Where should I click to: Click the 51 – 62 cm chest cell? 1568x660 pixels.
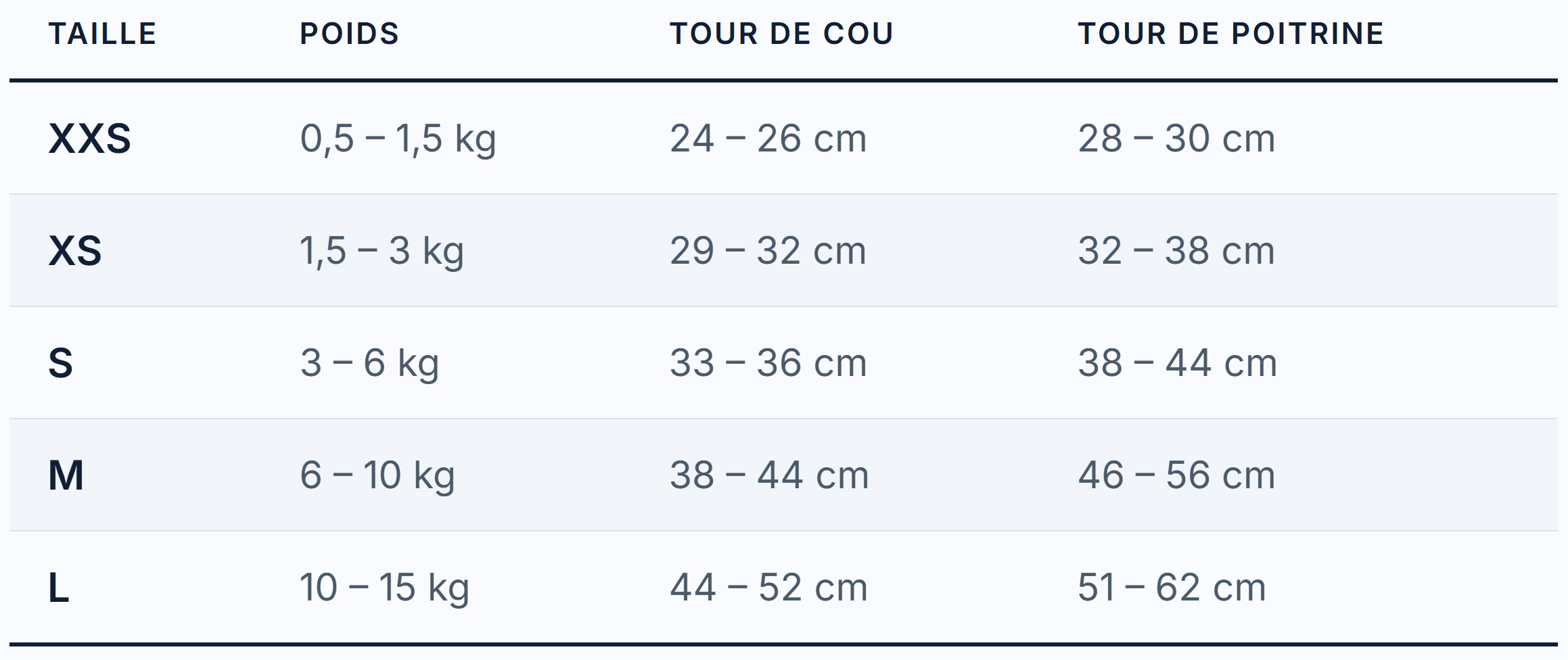(1172, 588)
